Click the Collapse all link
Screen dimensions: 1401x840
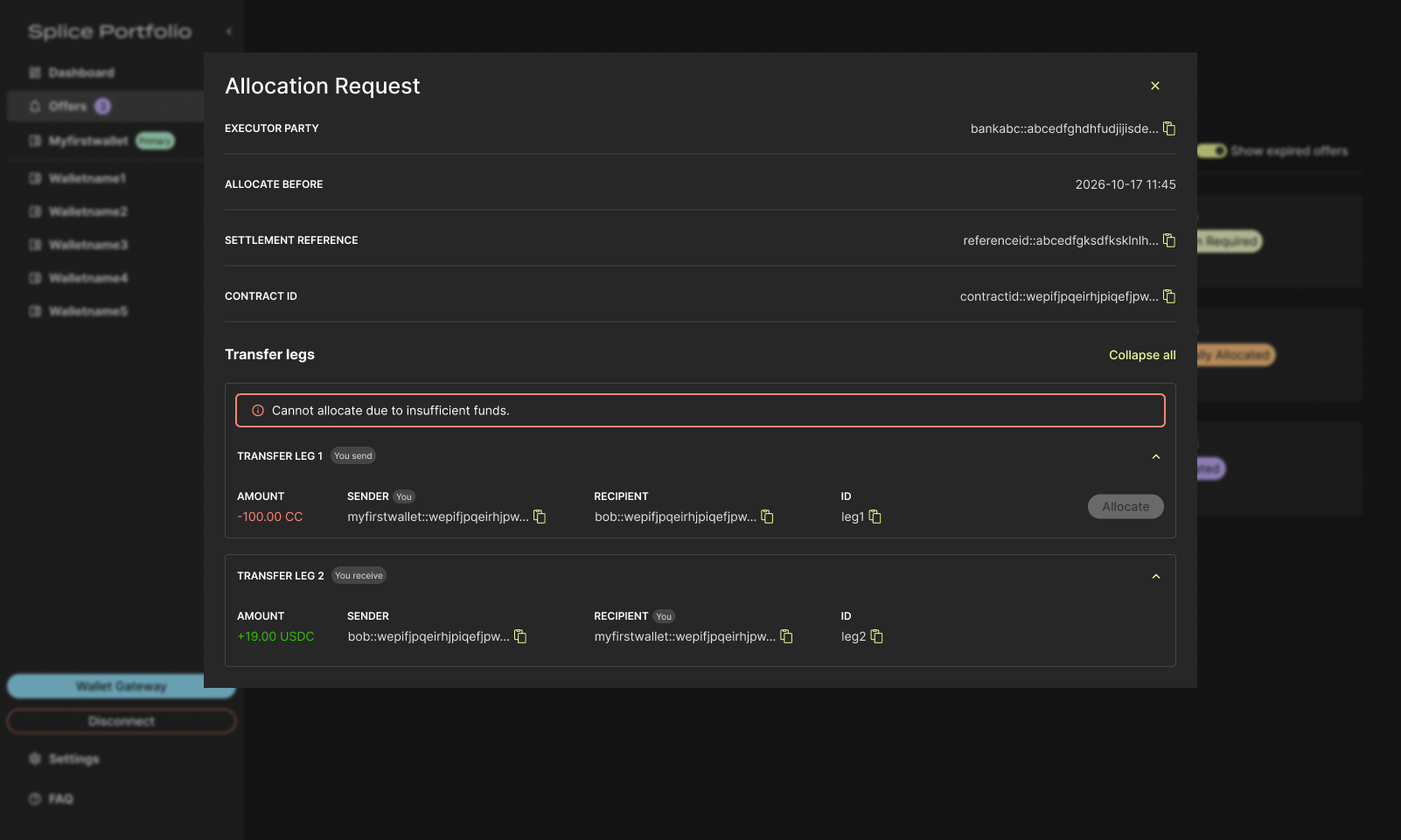(1142, 355)
